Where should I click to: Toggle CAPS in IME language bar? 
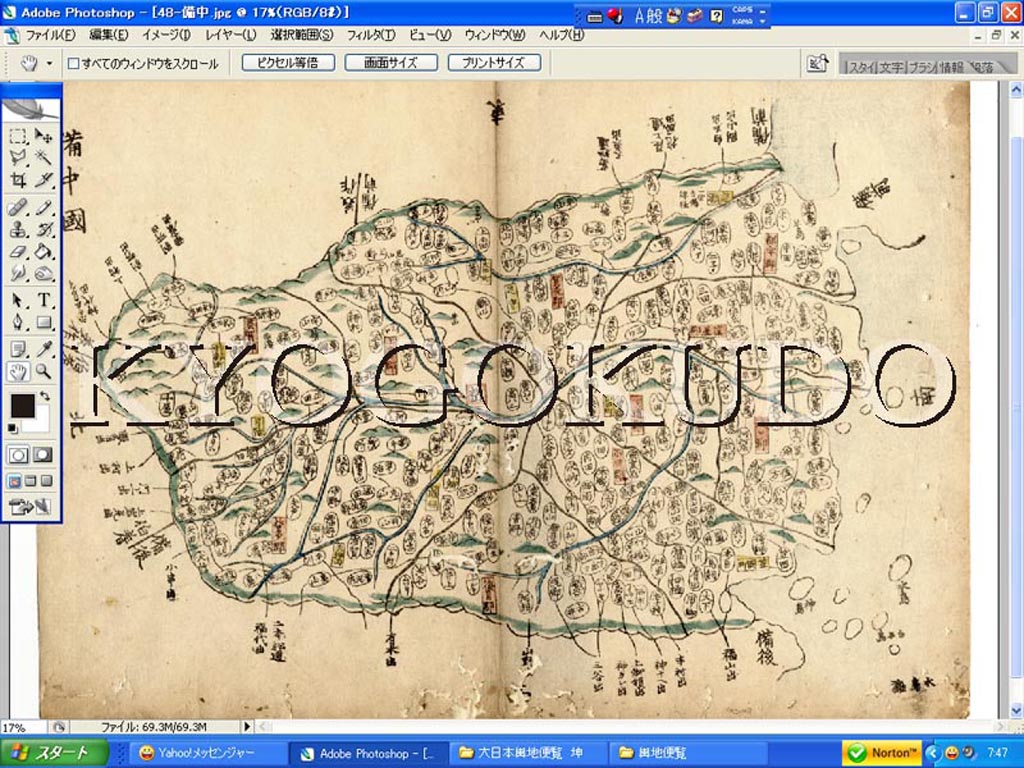[x=742, y=10]
